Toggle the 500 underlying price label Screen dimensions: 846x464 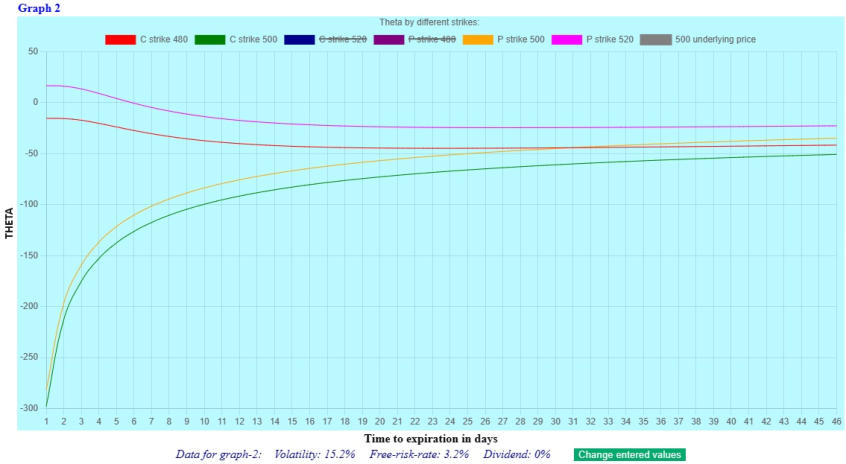point(716,40)
